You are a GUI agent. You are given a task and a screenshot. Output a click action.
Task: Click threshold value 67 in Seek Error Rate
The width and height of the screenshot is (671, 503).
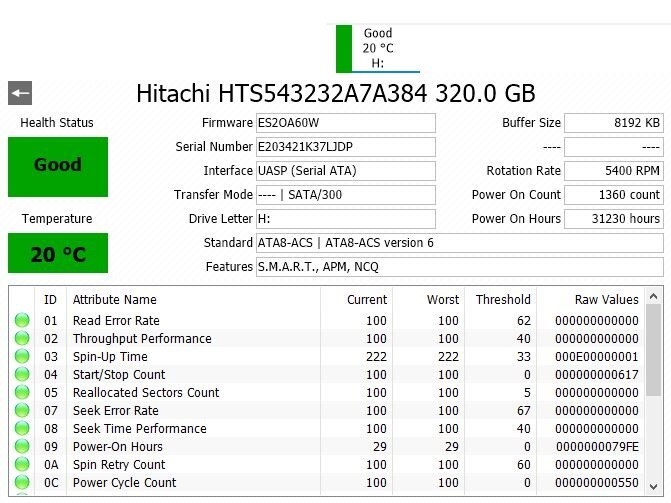click(524, 411)
